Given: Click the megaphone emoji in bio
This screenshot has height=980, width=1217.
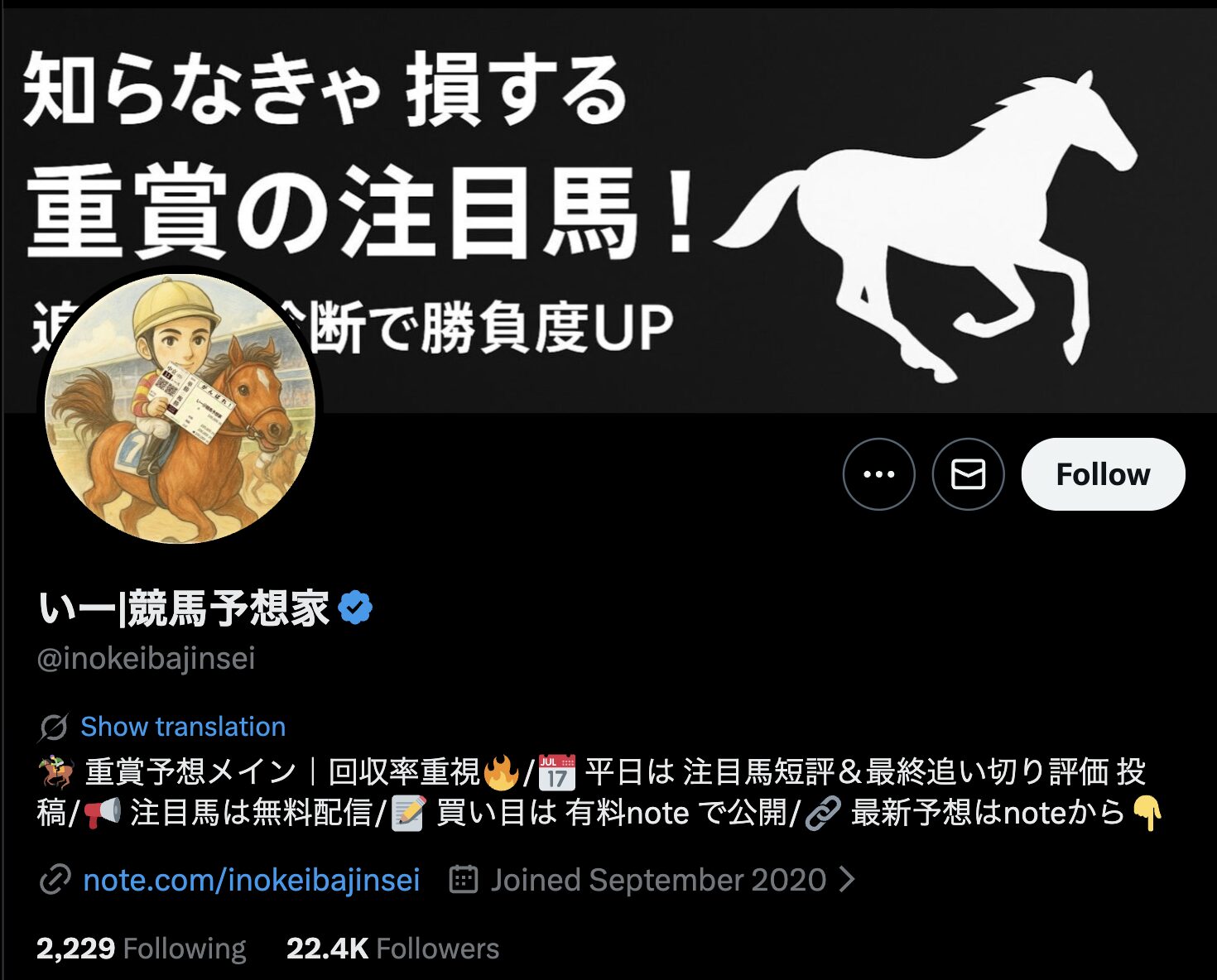Looking at the screenshot, I should [103, 813].
